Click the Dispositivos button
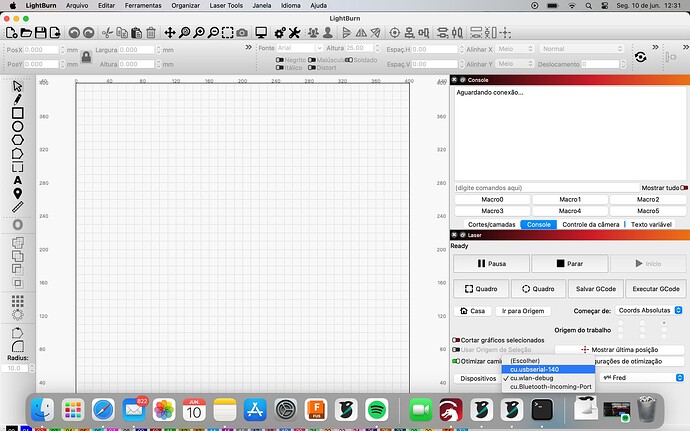Screen dimensions: 690x431 click(478, 379)
